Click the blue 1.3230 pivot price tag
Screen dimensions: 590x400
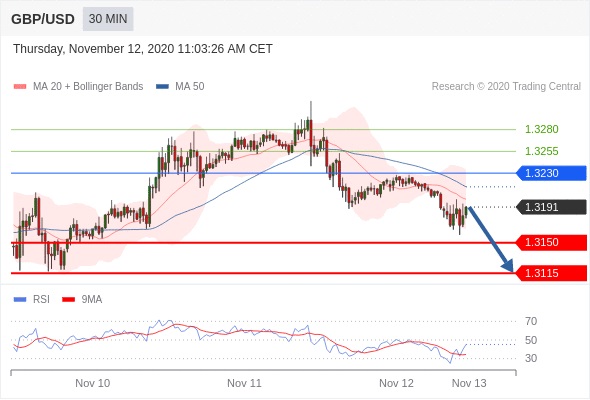tap(551, 173)
